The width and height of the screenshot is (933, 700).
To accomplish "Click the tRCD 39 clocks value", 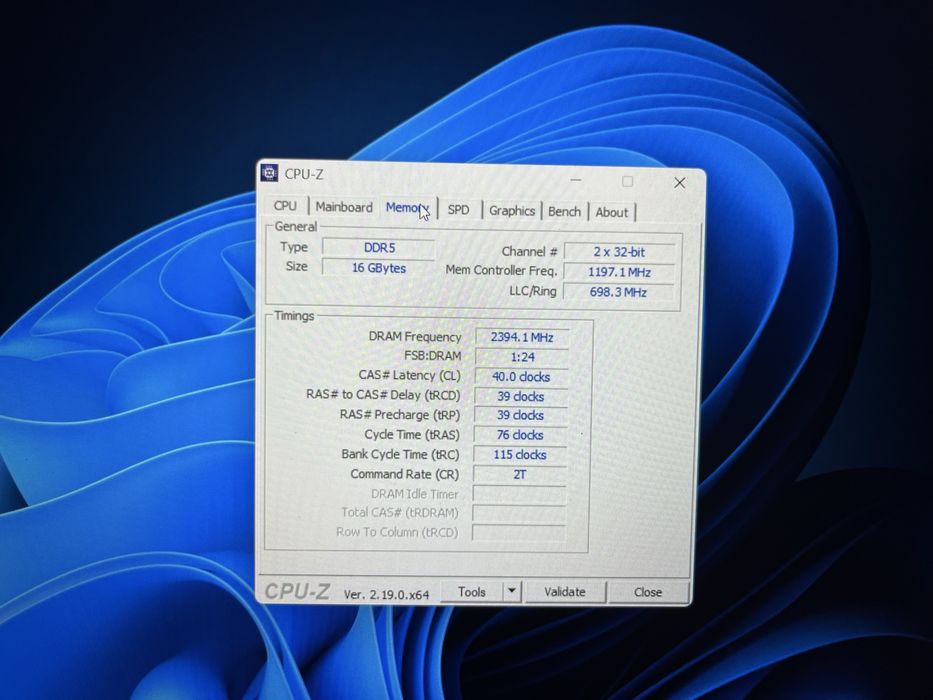I will [x=521, y=396].
